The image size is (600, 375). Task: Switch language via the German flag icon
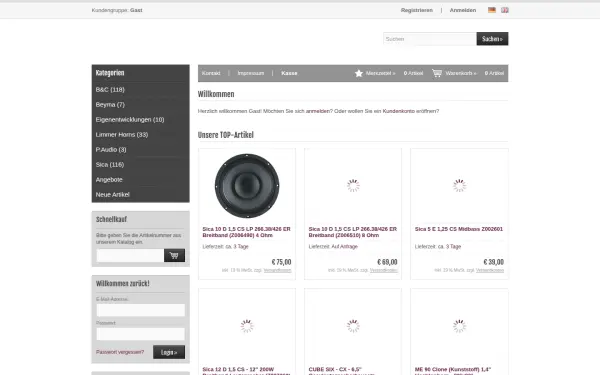(492, 10)
